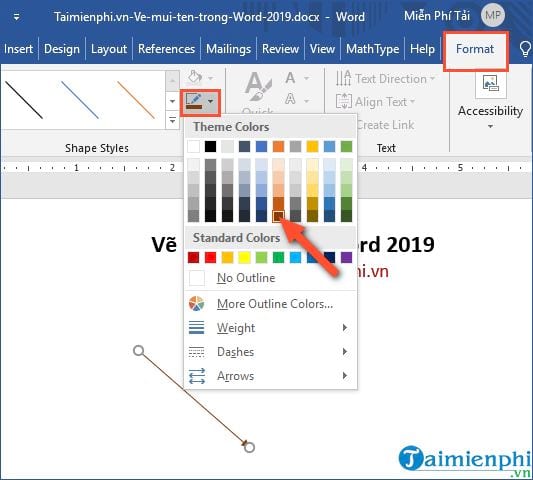Screen dimensions: 533x480
Task: Open the Shape Outline dropdown arrow
Action: point(211,101)
